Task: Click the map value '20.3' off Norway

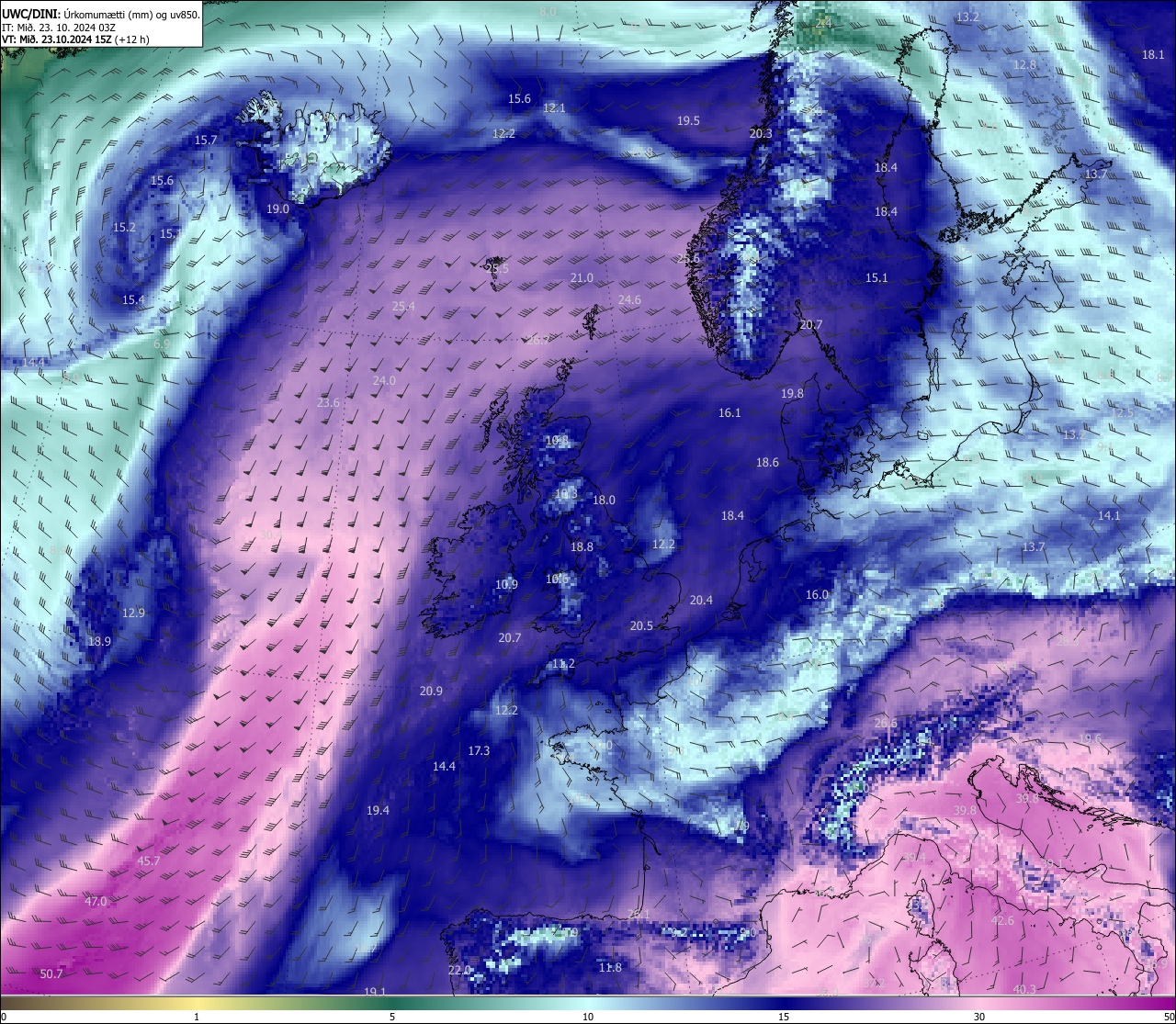Action: [x=761, y=133]
